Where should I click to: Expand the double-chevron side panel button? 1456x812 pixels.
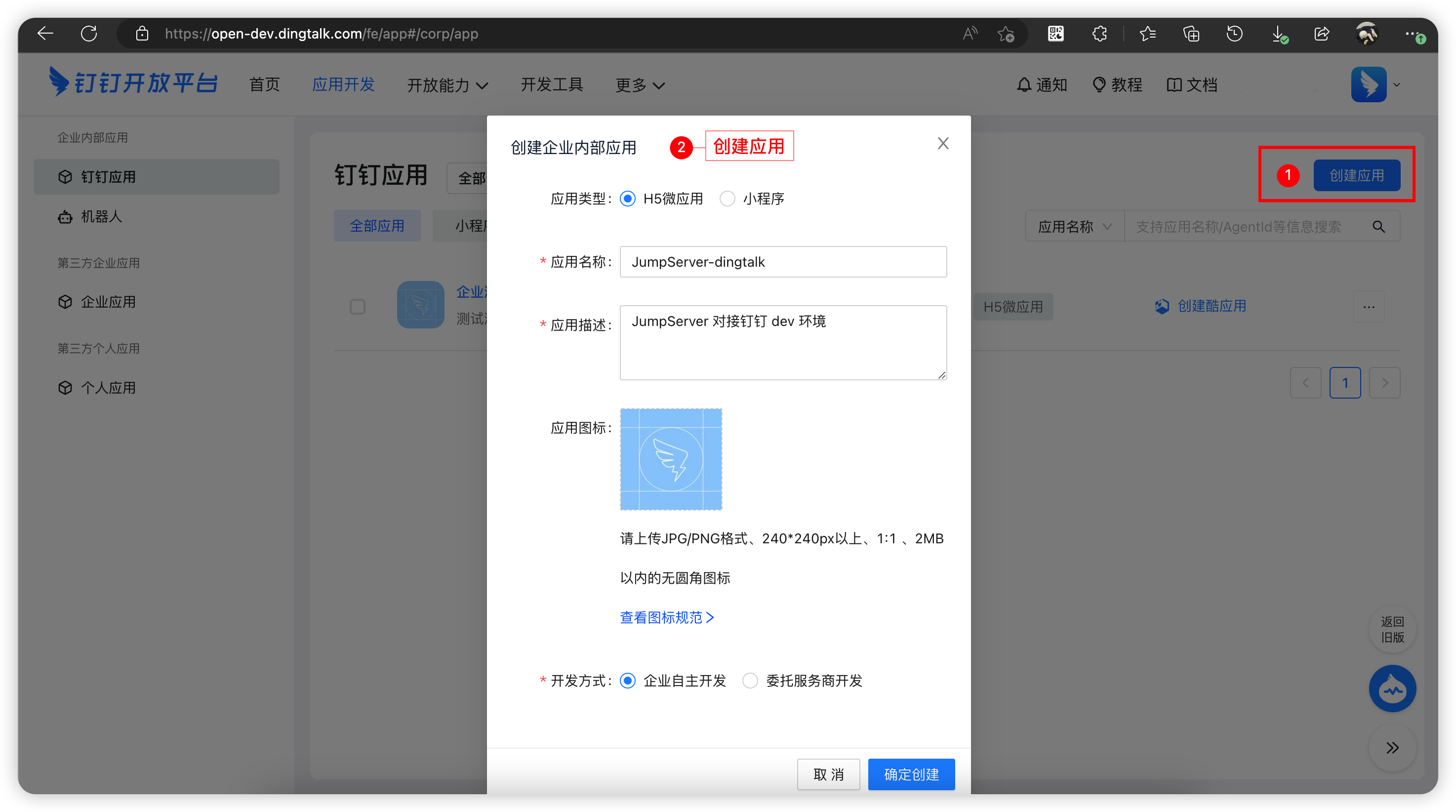(1392, 748)
